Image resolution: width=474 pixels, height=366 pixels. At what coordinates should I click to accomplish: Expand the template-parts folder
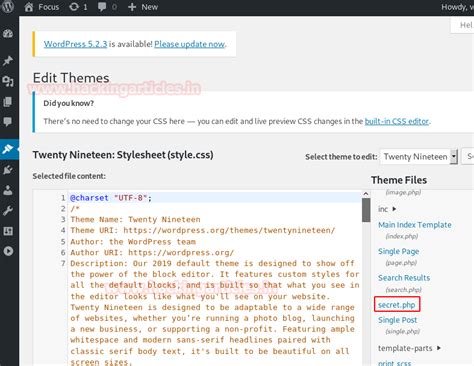tap(409, 348)
